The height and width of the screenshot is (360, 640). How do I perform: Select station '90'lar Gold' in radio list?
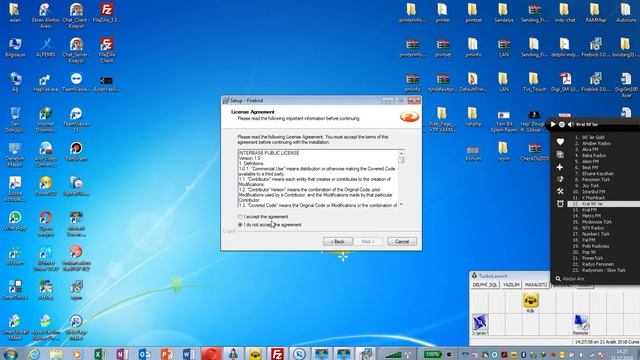point(593,138)
